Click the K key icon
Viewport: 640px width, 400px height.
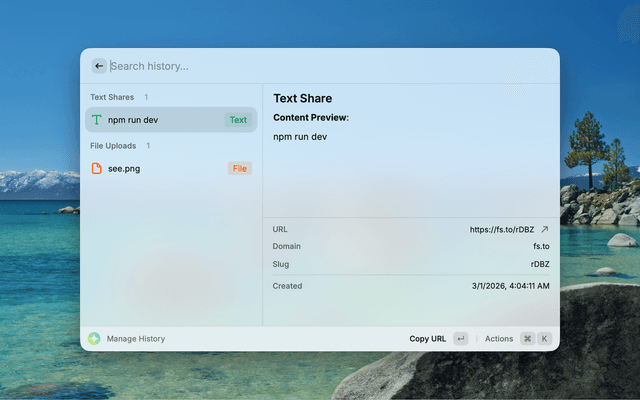point(545,339)
